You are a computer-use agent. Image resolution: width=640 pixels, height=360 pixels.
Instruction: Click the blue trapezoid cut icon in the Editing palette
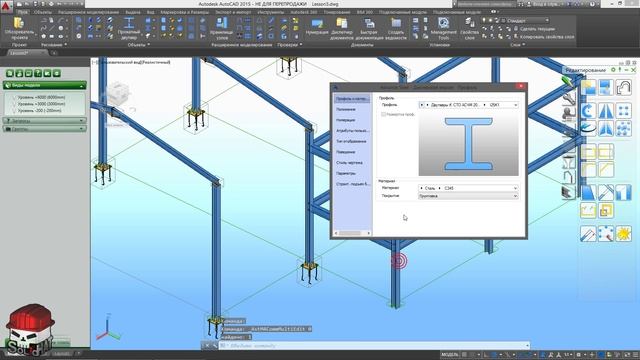(x=588, y=193)
